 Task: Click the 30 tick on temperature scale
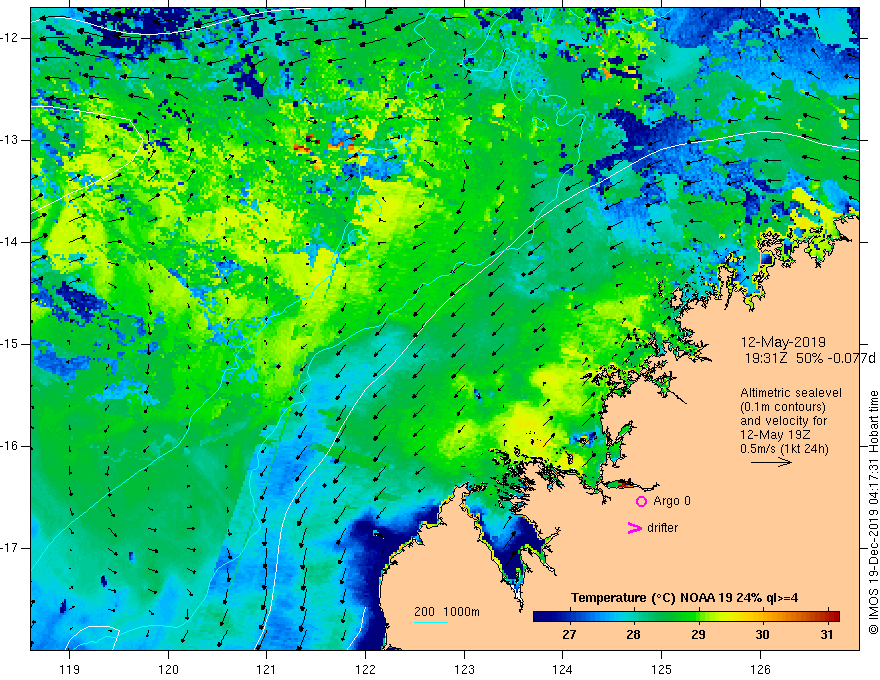(x=762, y=635)
